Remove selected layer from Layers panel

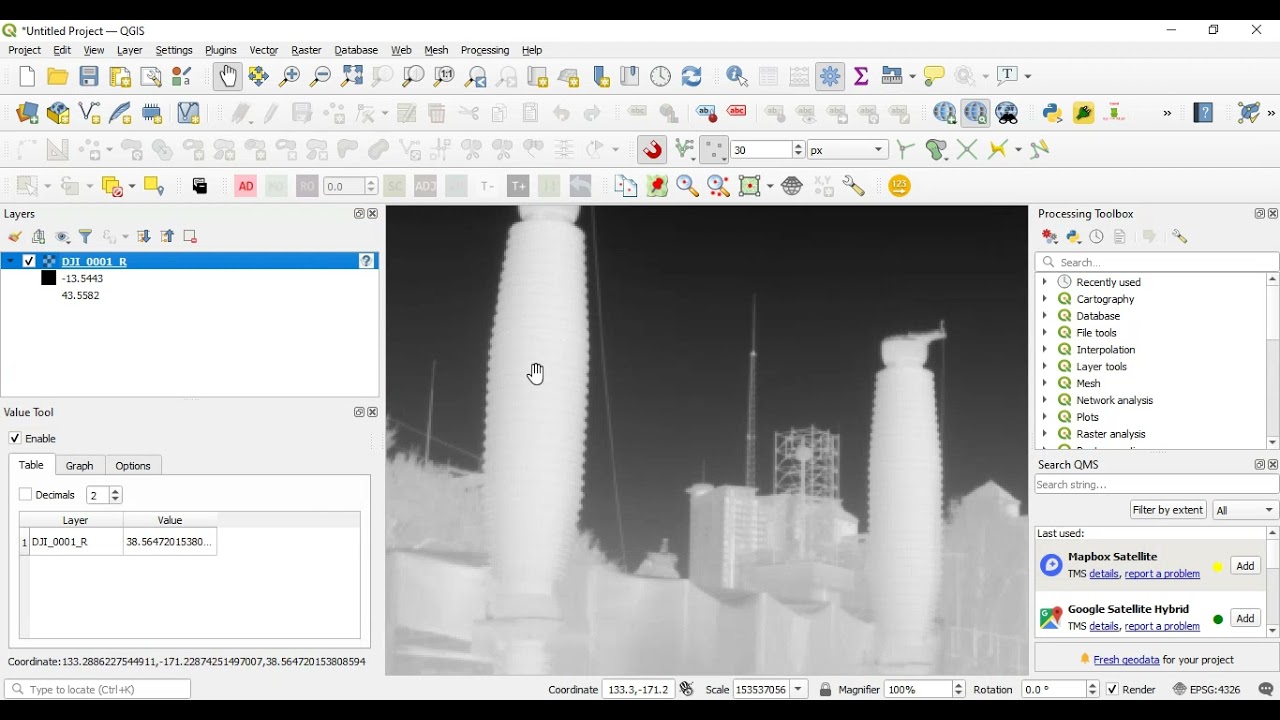coord(190,237)
